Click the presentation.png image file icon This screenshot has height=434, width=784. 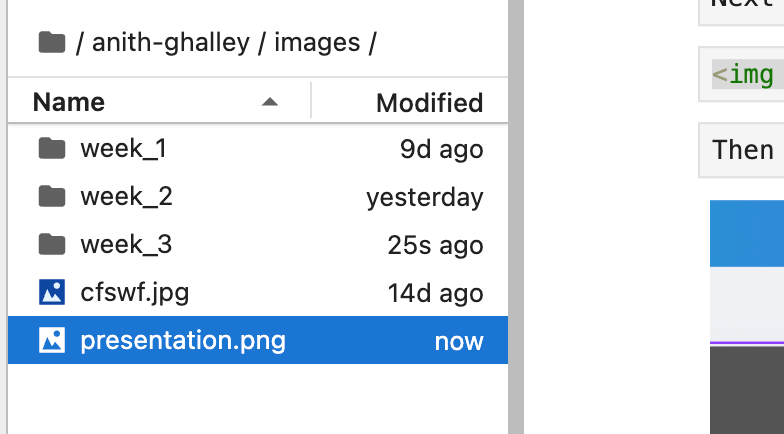(51, 341)
